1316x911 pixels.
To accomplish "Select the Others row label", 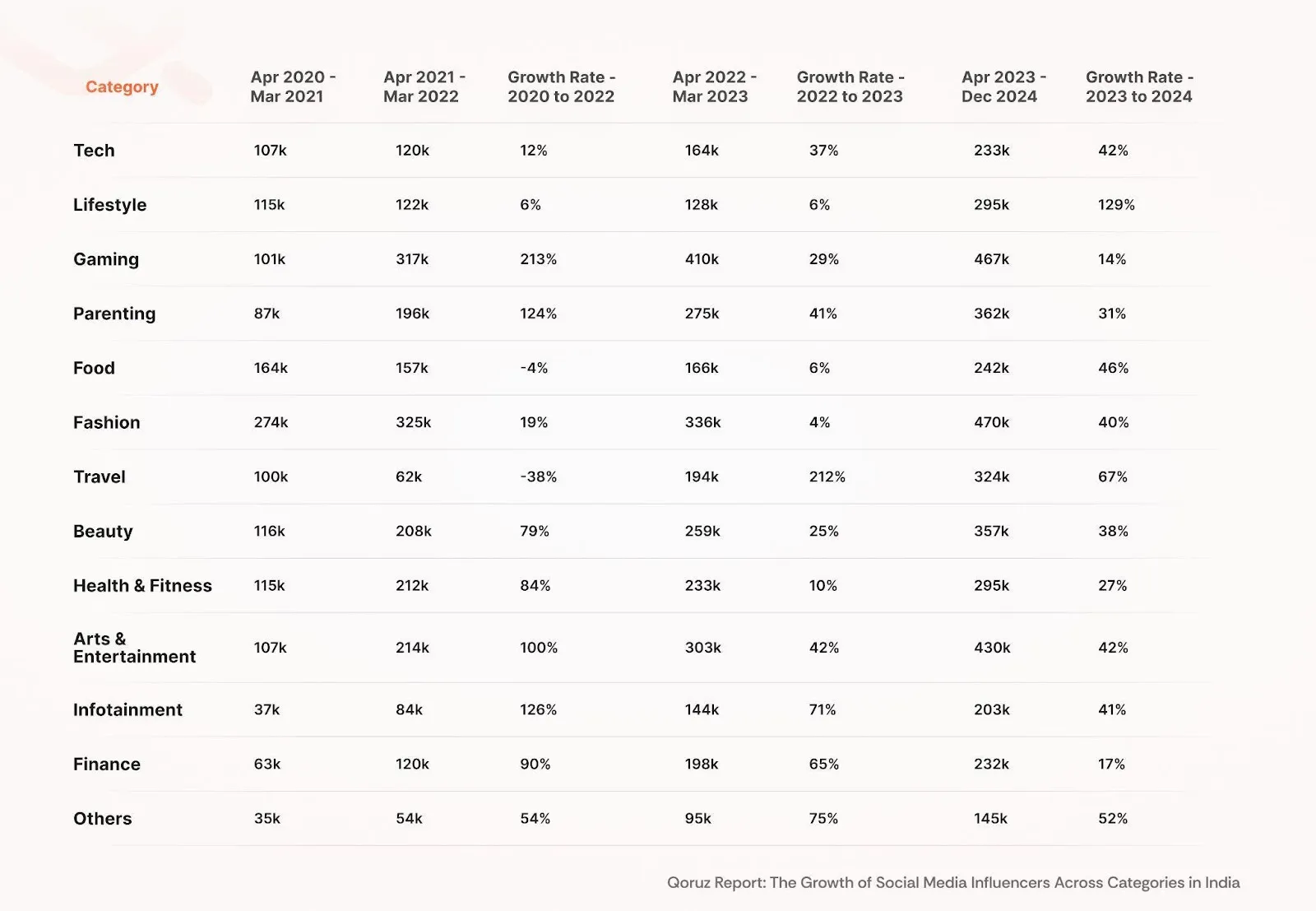I will coord(102,819).
